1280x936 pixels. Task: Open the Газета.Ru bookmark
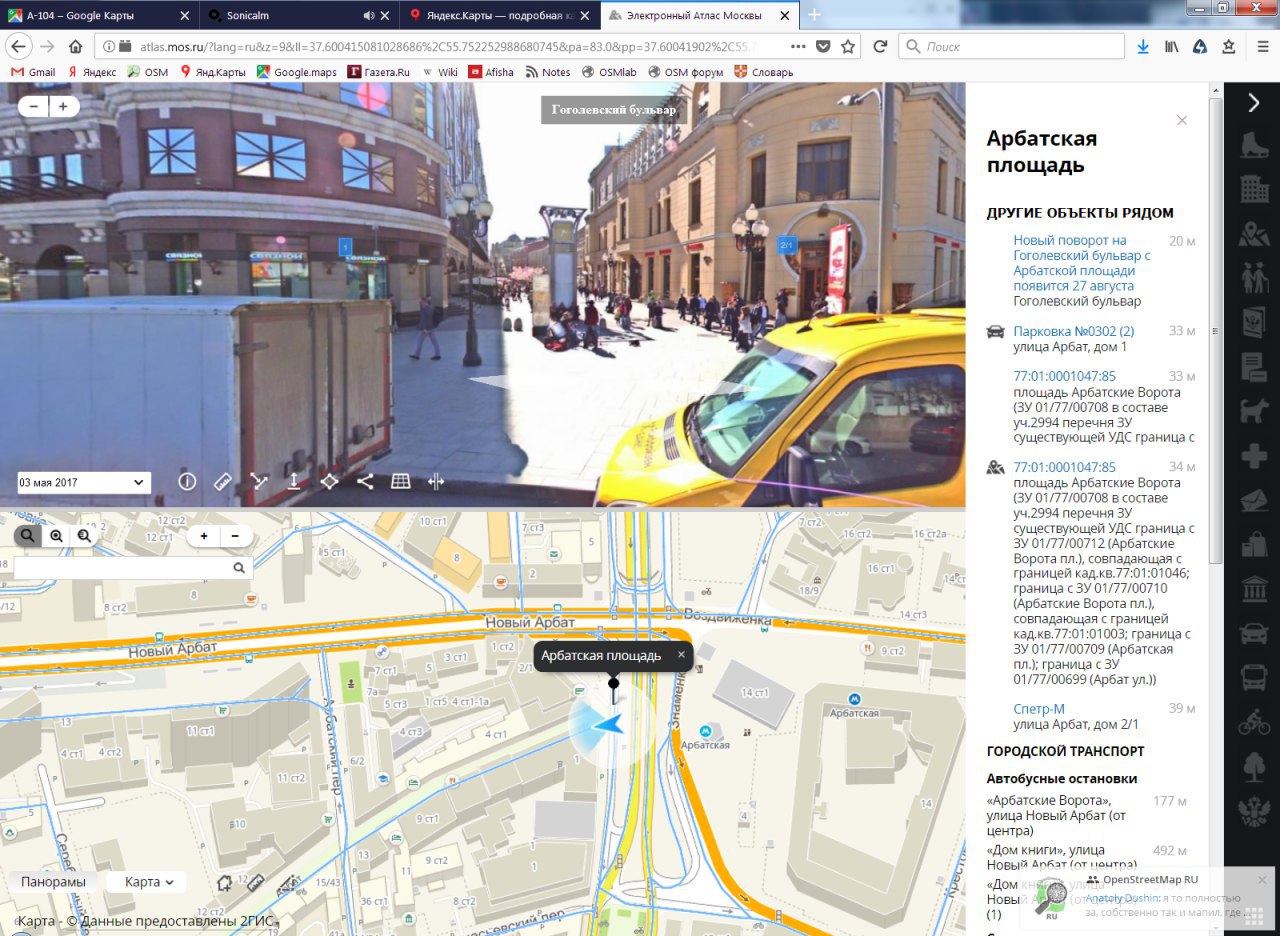coord(379,72)
